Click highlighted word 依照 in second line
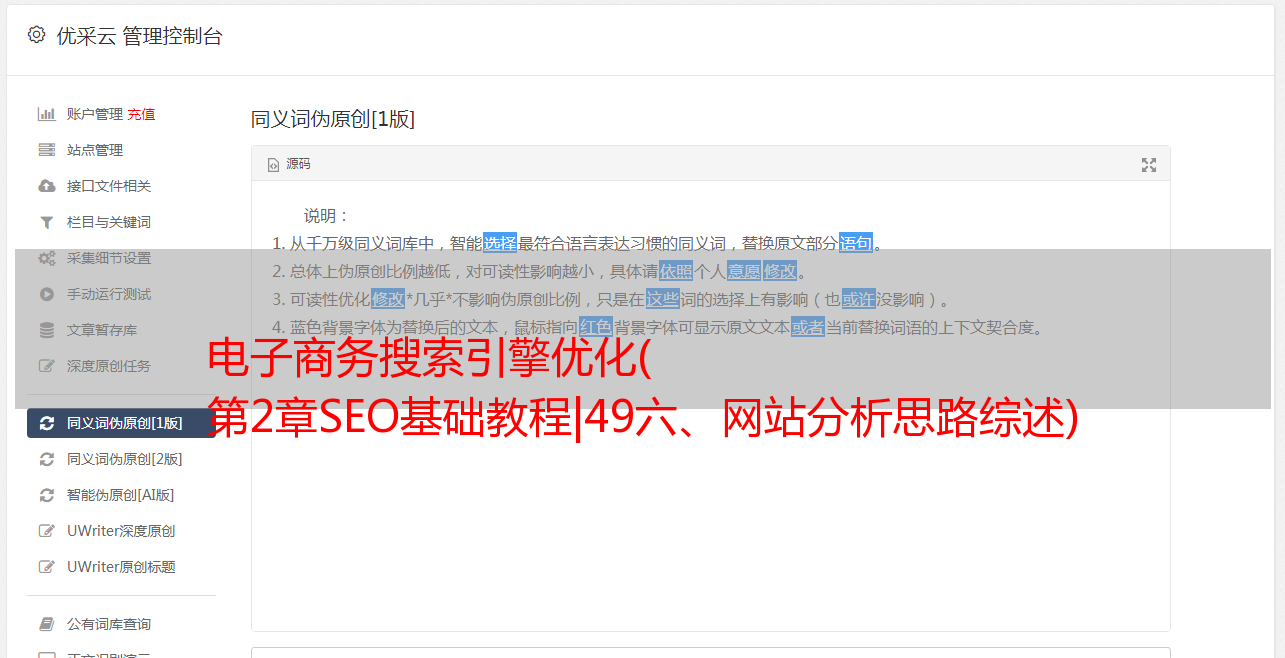Screen dimensions: 1285x658 [x=676, y=271]
